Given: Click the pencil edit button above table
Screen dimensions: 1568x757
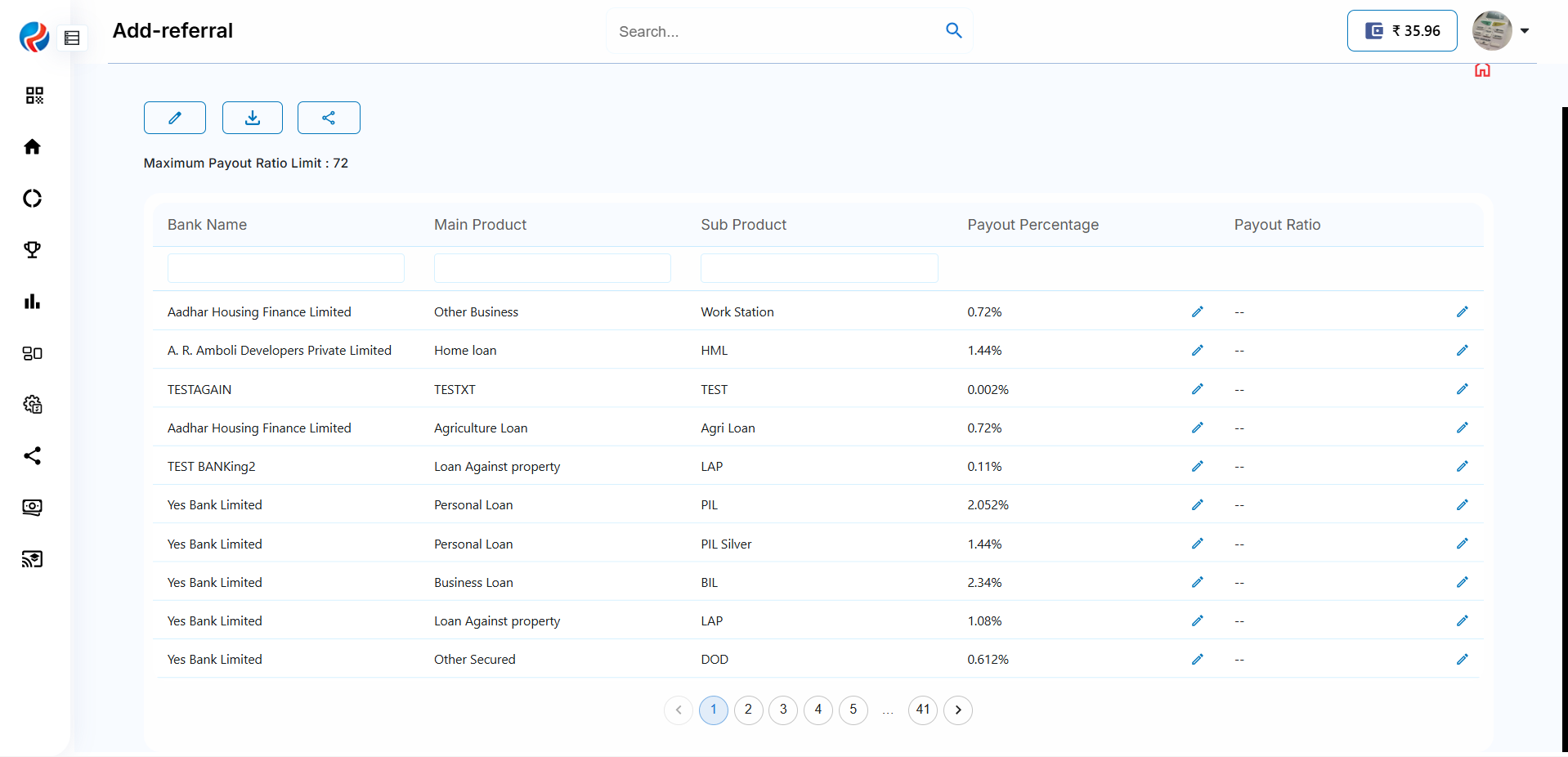Looking at the screenshot, I should pyautogui.click(x=175, y=118).
